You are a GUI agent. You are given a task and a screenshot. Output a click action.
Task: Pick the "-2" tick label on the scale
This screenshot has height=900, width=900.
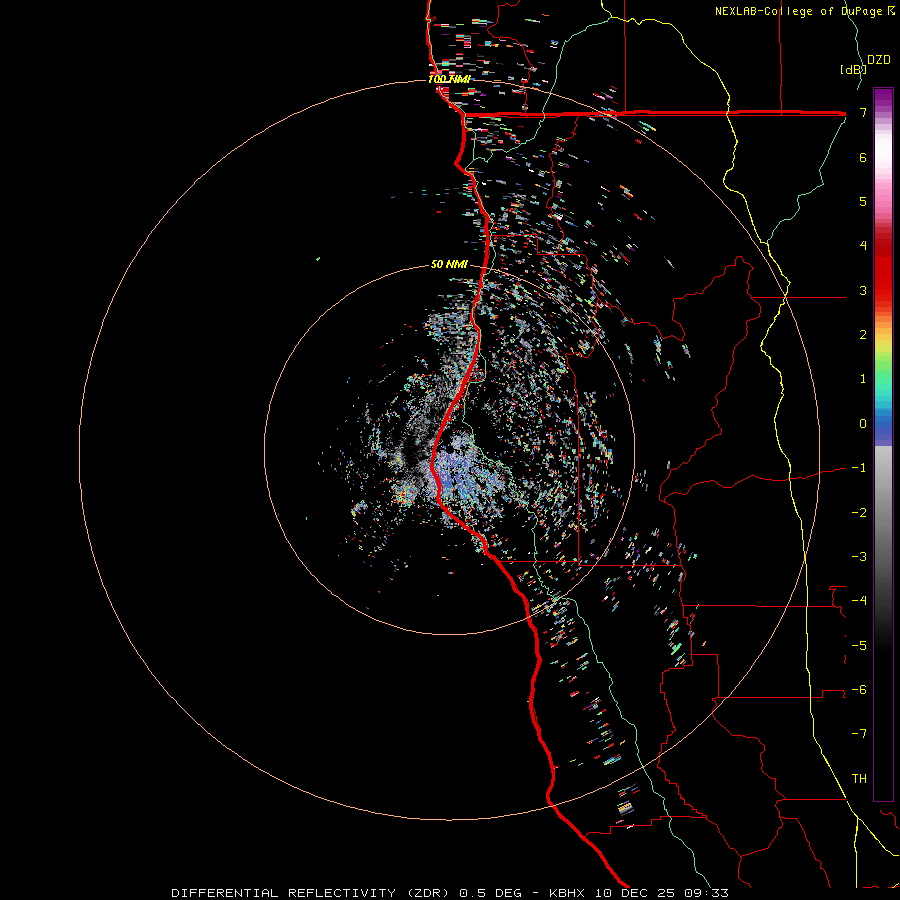click(x=859, y=512)
